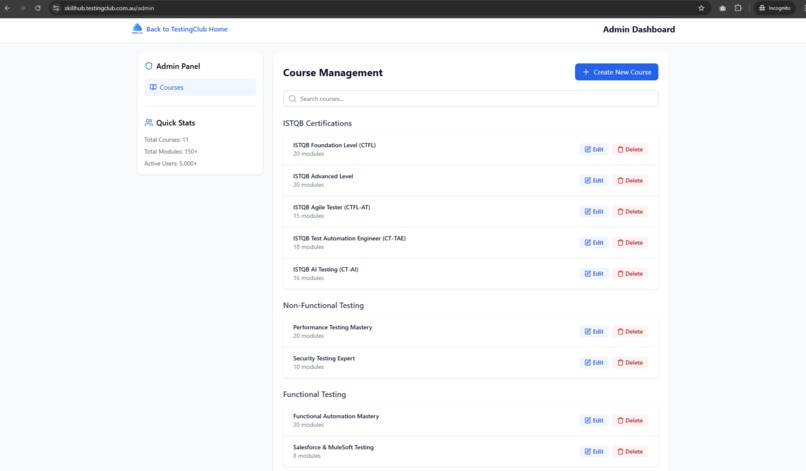Edit ISTQB Test Automation Engineer course
This screenshot has height=471, width=806.
(594, 243)
